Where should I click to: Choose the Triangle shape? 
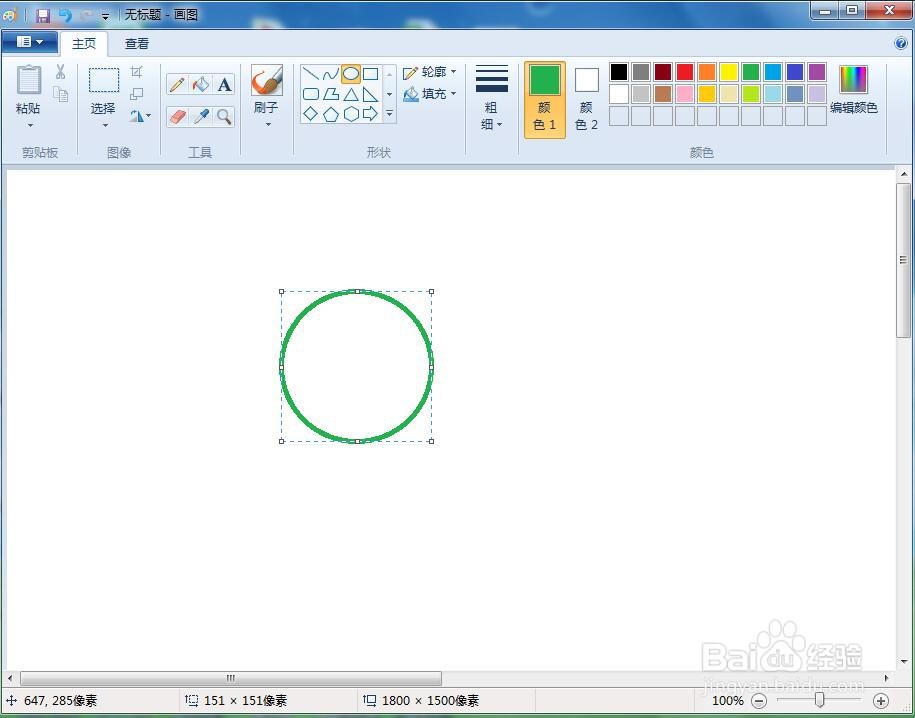coord(350,94)
